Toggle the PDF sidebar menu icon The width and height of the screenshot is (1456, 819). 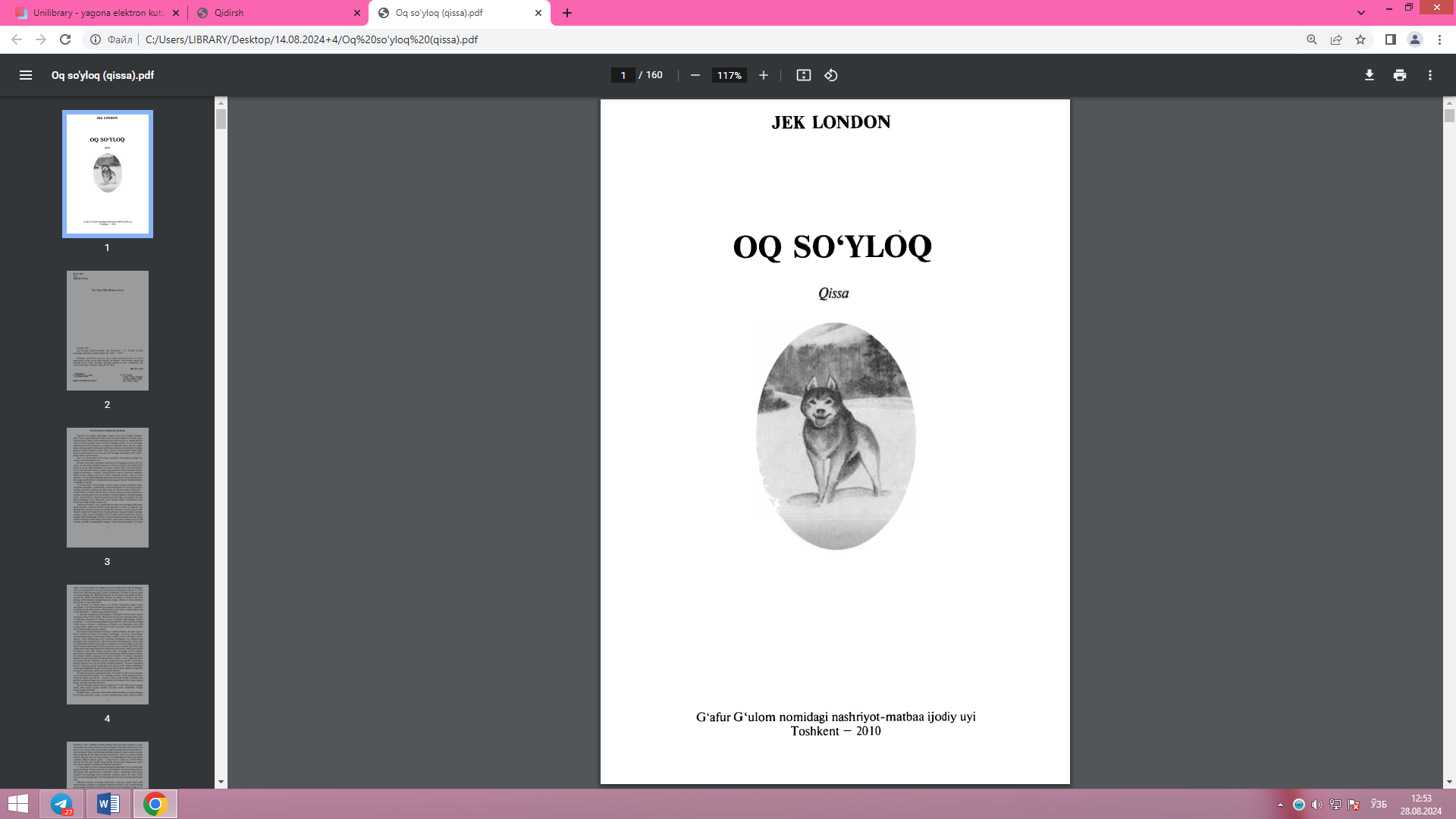point(26,75)
